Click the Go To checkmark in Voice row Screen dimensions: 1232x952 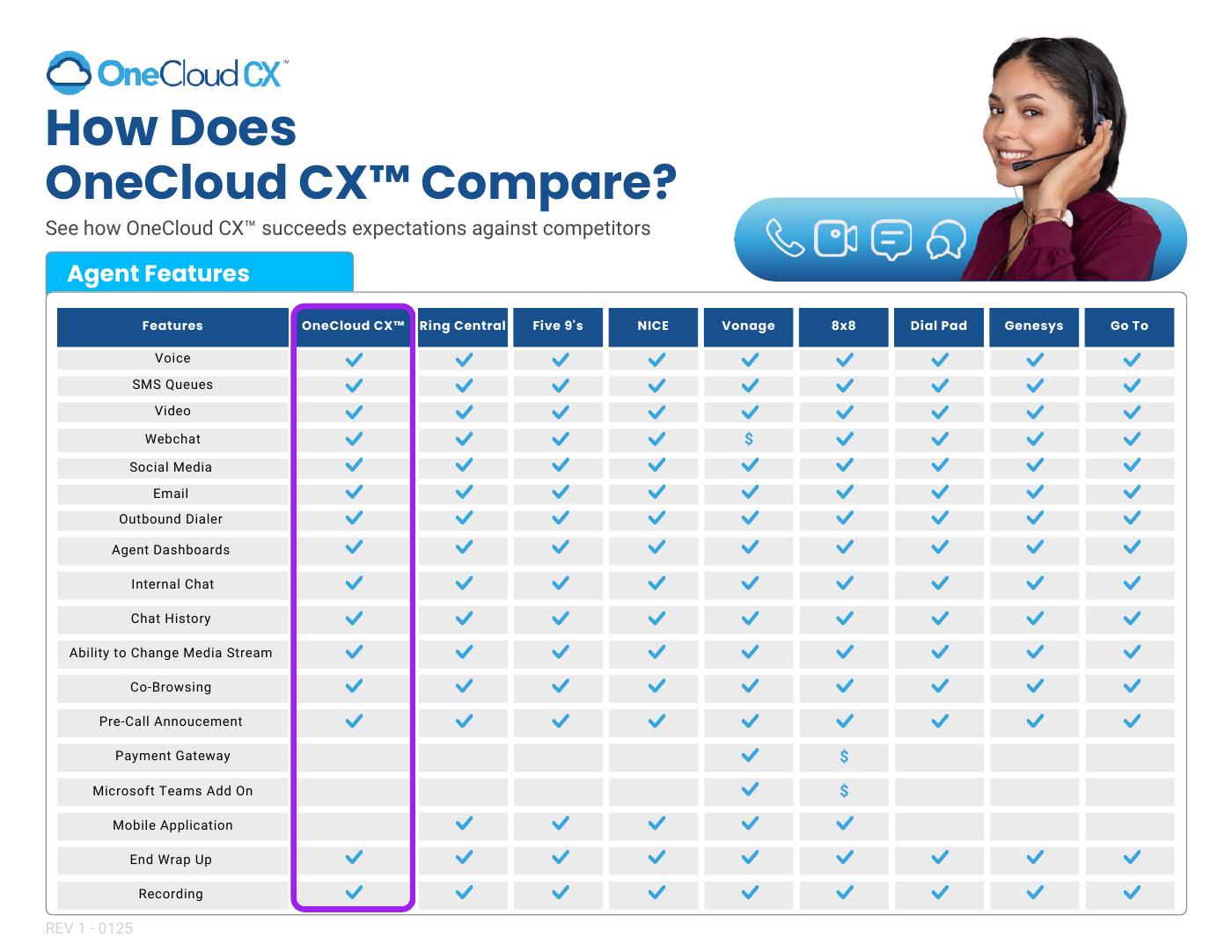[1132, 359]
